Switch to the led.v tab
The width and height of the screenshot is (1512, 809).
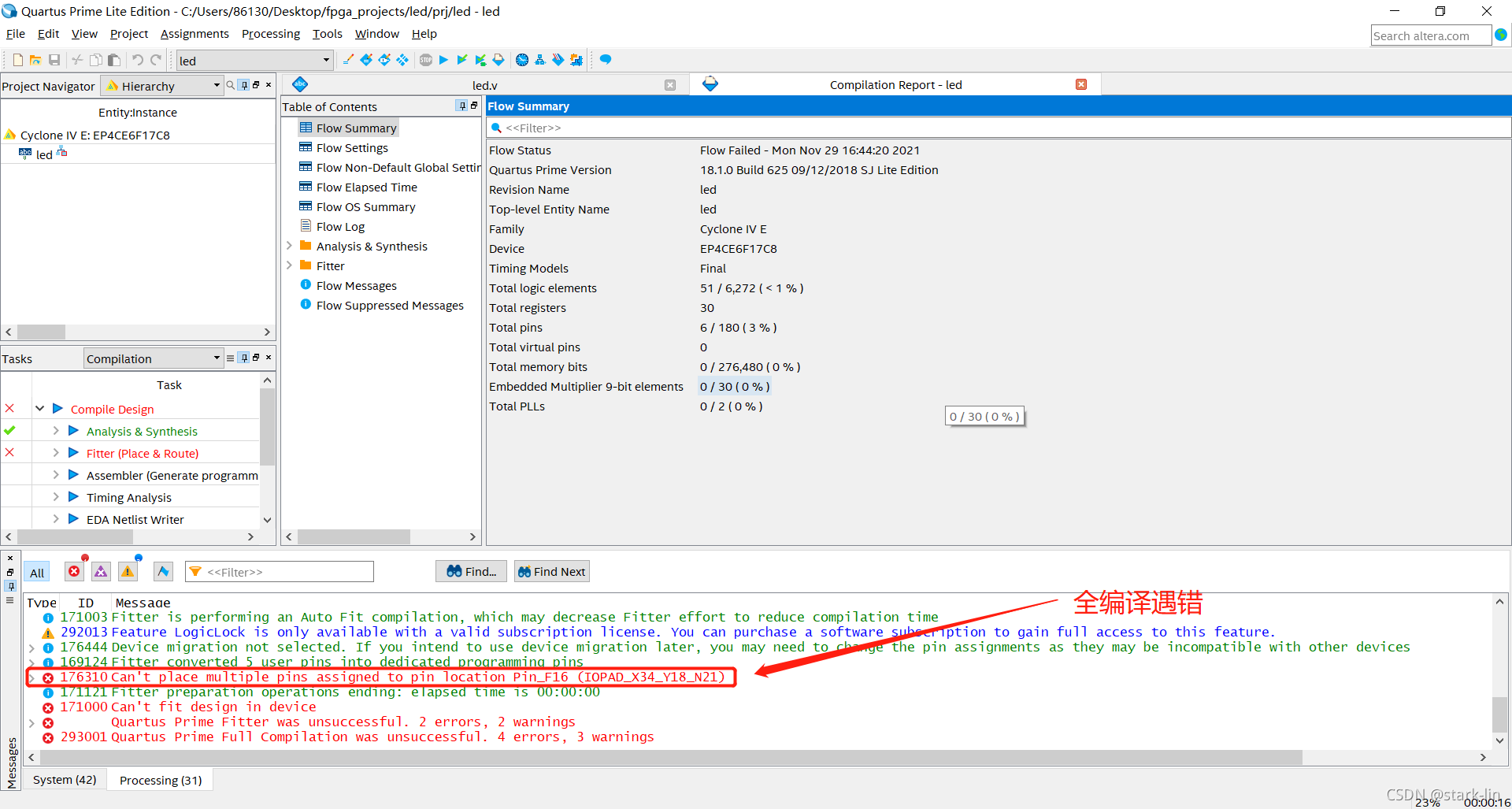click(484, 85)
